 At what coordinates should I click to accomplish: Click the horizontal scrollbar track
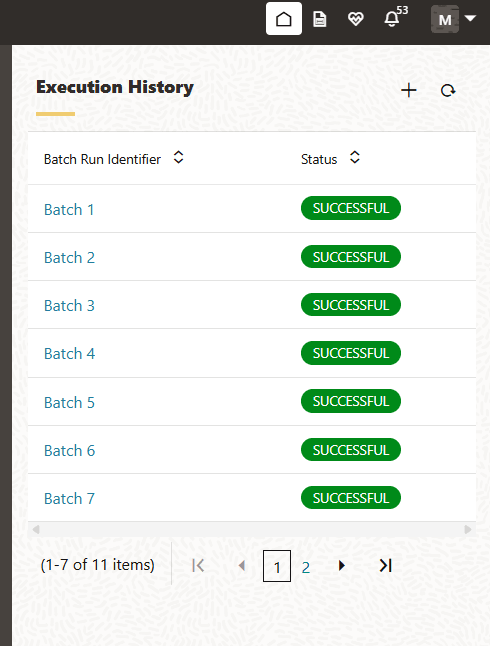[x=252, y=529]
